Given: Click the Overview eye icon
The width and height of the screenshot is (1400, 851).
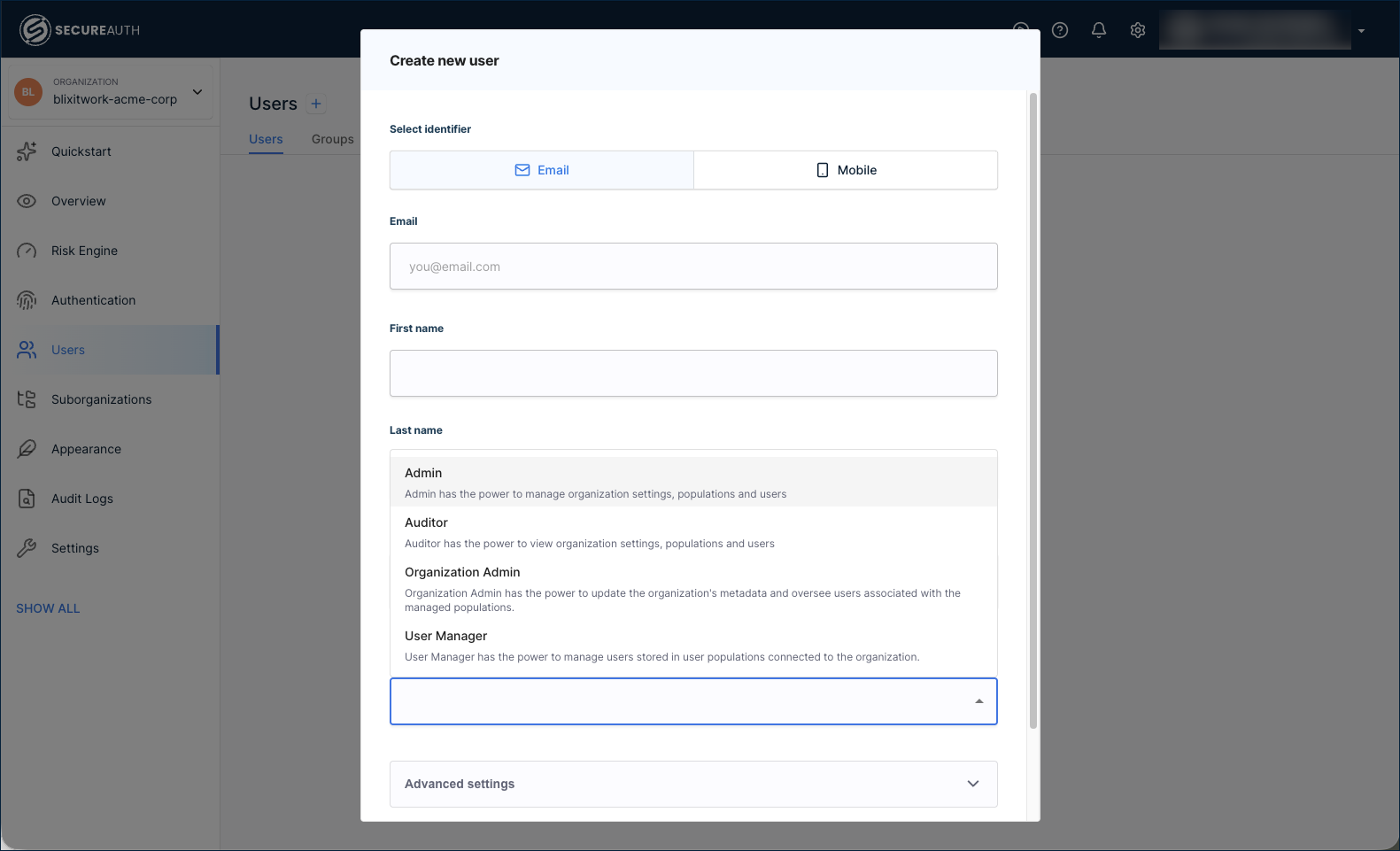Looking at the screenshot, I should tap(27, 201).
